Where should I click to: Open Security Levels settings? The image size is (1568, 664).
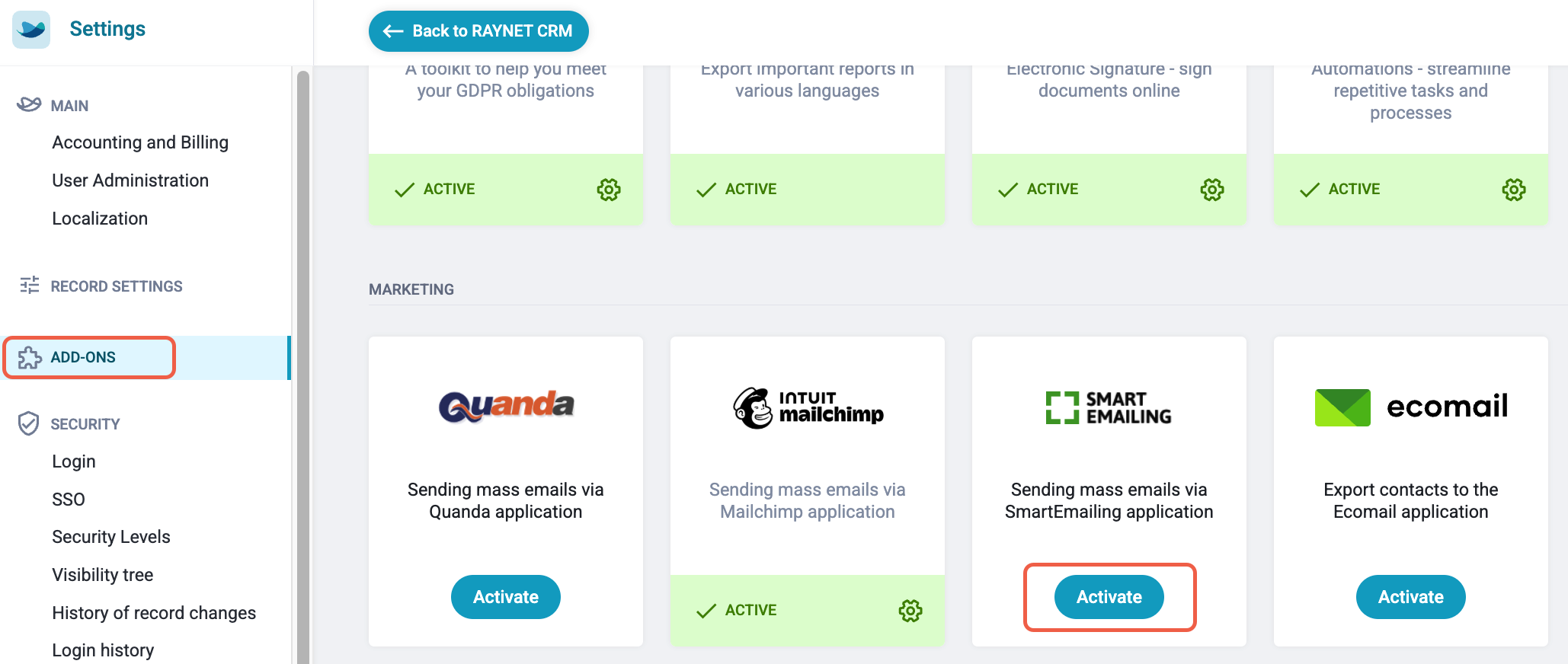(111, 537)
